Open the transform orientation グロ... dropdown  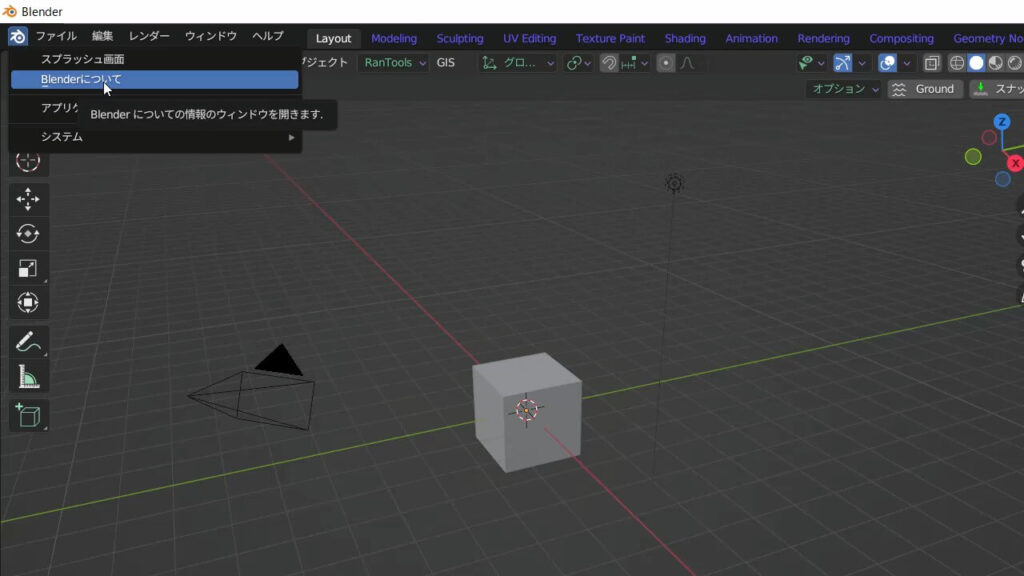point(519,63)
